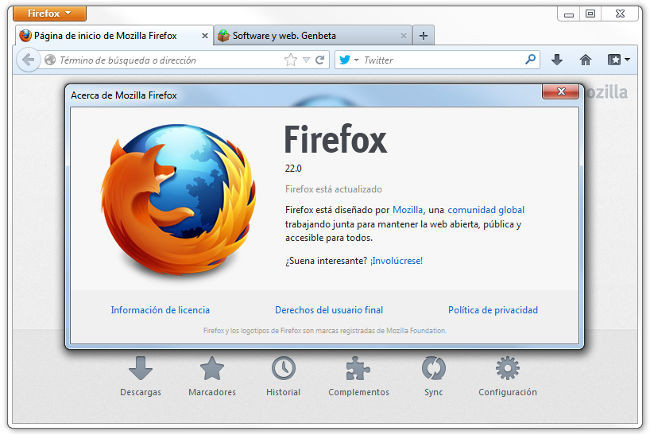Open Configuración gear on the start page

point(507,376)
